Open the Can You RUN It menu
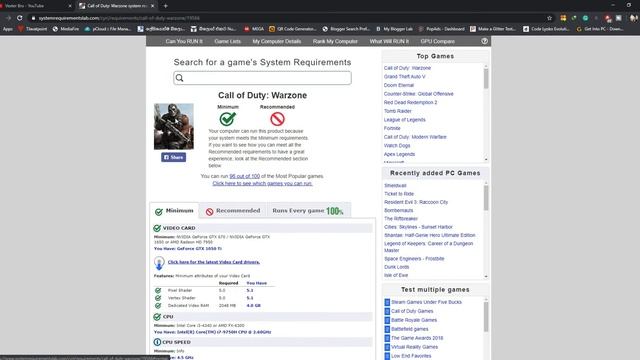640x360 pixels. tap(184, 41)
